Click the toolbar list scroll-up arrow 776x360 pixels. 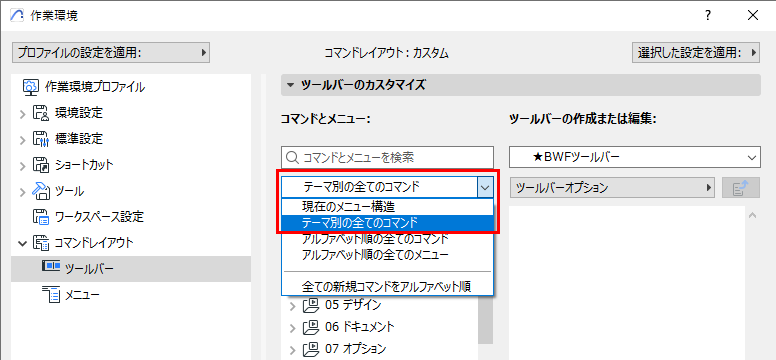click(x=752, y=215)
